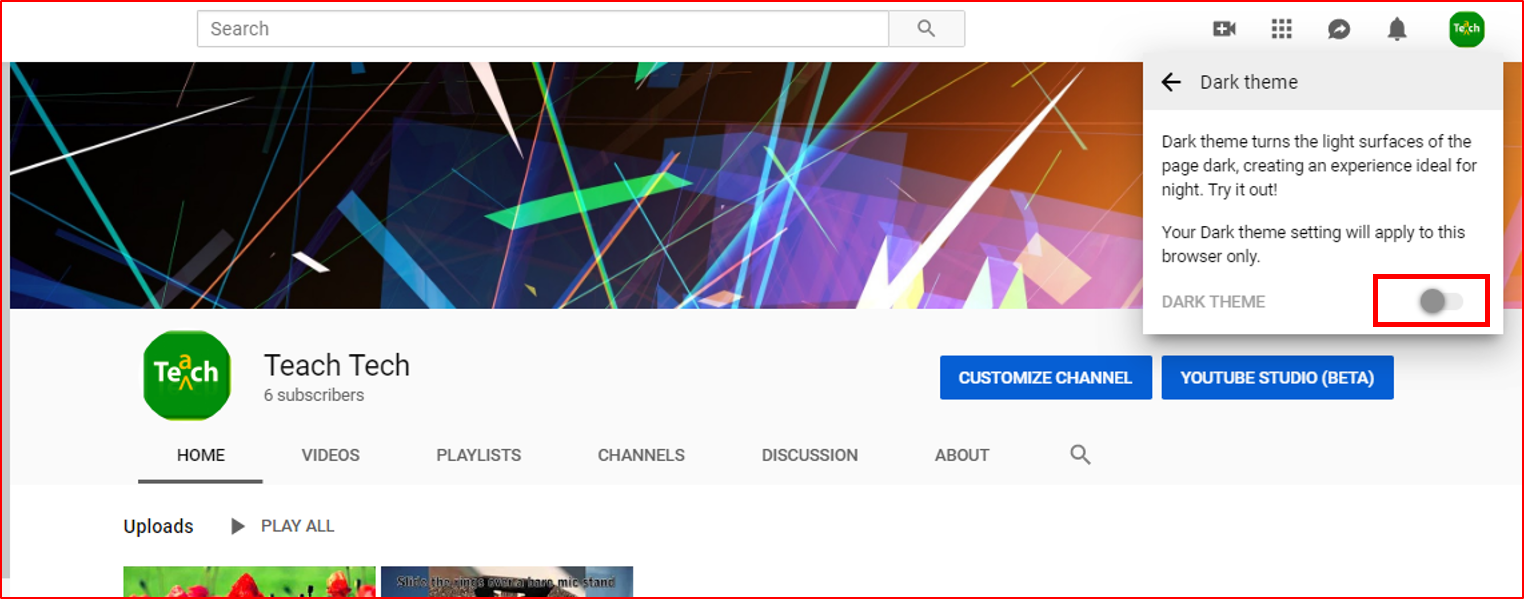Open the channel search icon
The image size is (1524, 599).
pos(1080,455)
